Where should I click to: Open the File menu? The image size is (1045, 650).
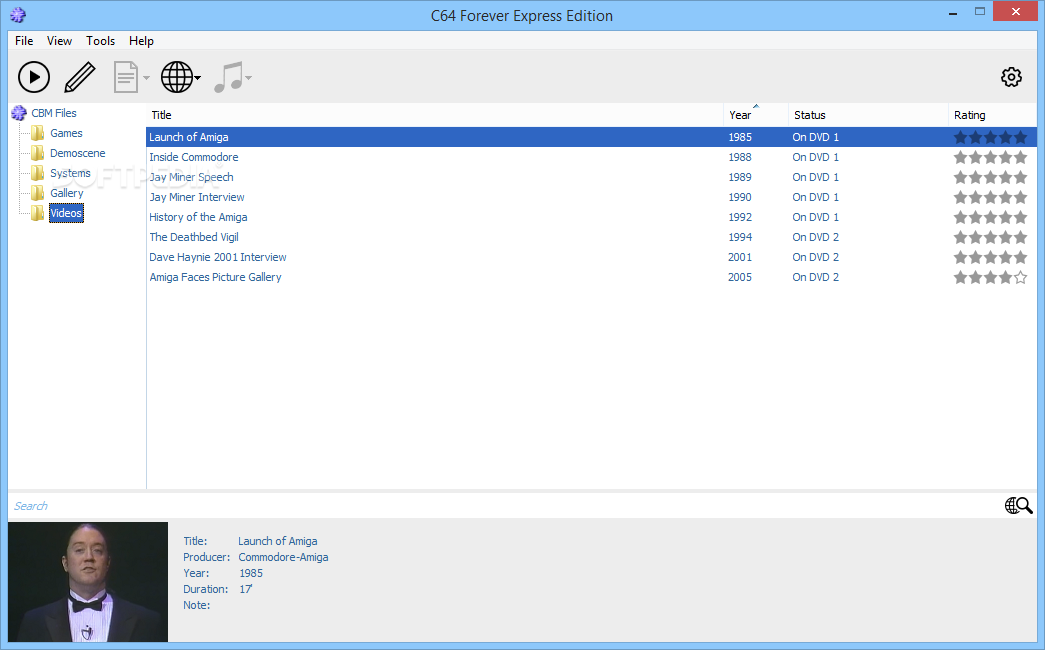24,41
